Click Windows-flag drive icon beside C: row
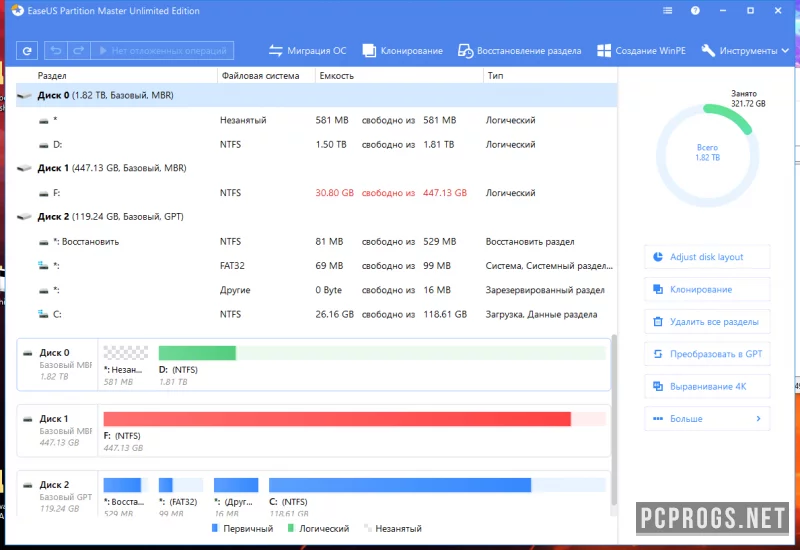This screenshot has width=800, height=550. point(43,314)
